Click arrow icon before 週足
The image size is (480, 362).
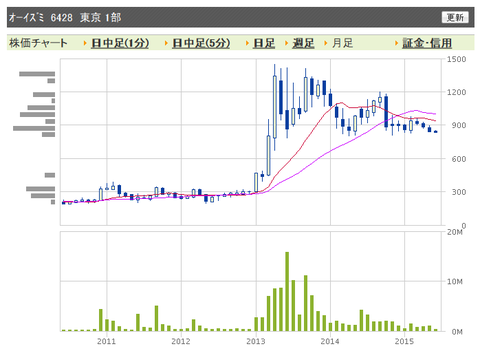click(286, 43)
